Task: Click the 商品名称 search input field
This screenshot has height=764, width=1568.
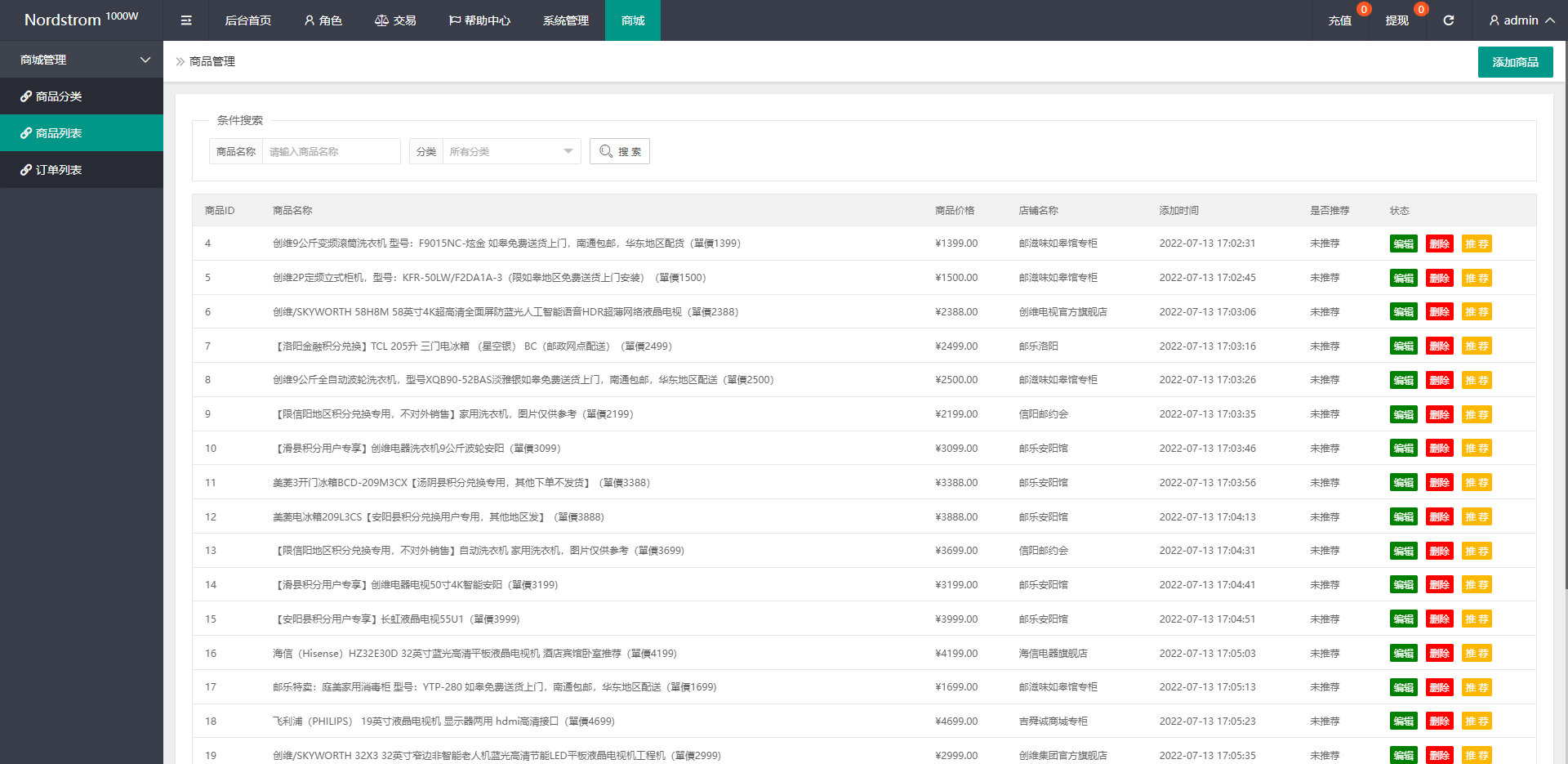Action: [x=331, y=151]
